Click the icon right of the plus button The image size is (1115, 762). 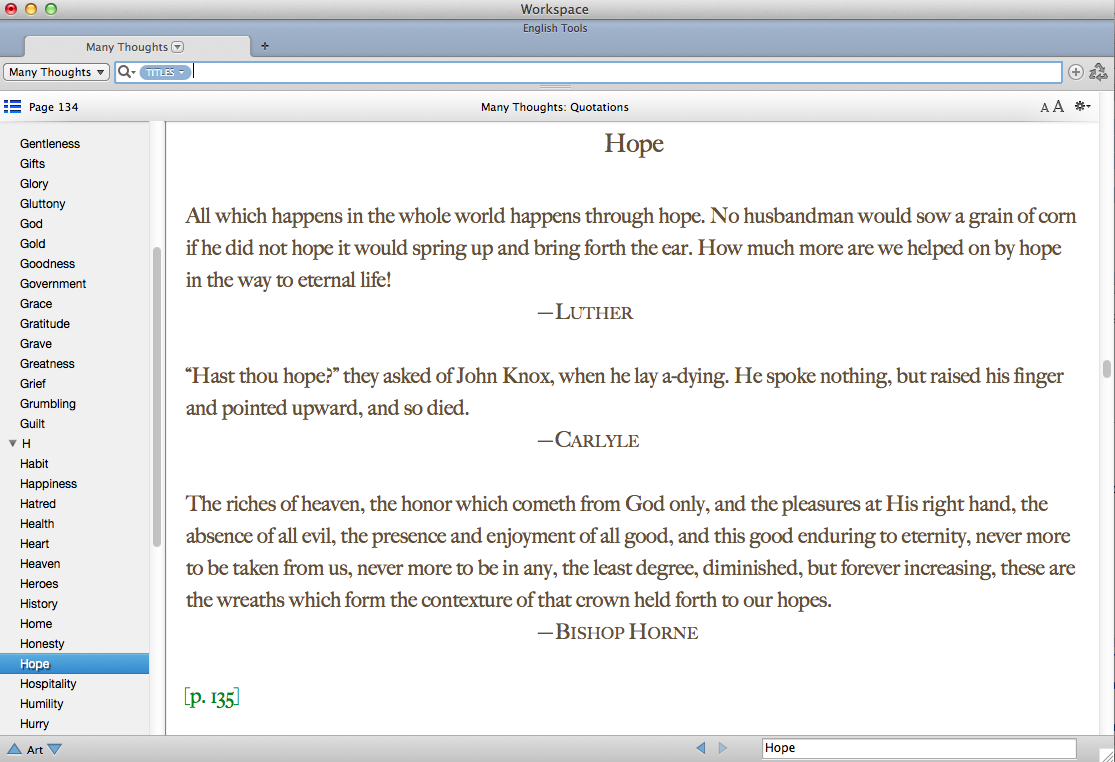(1098, 72)
